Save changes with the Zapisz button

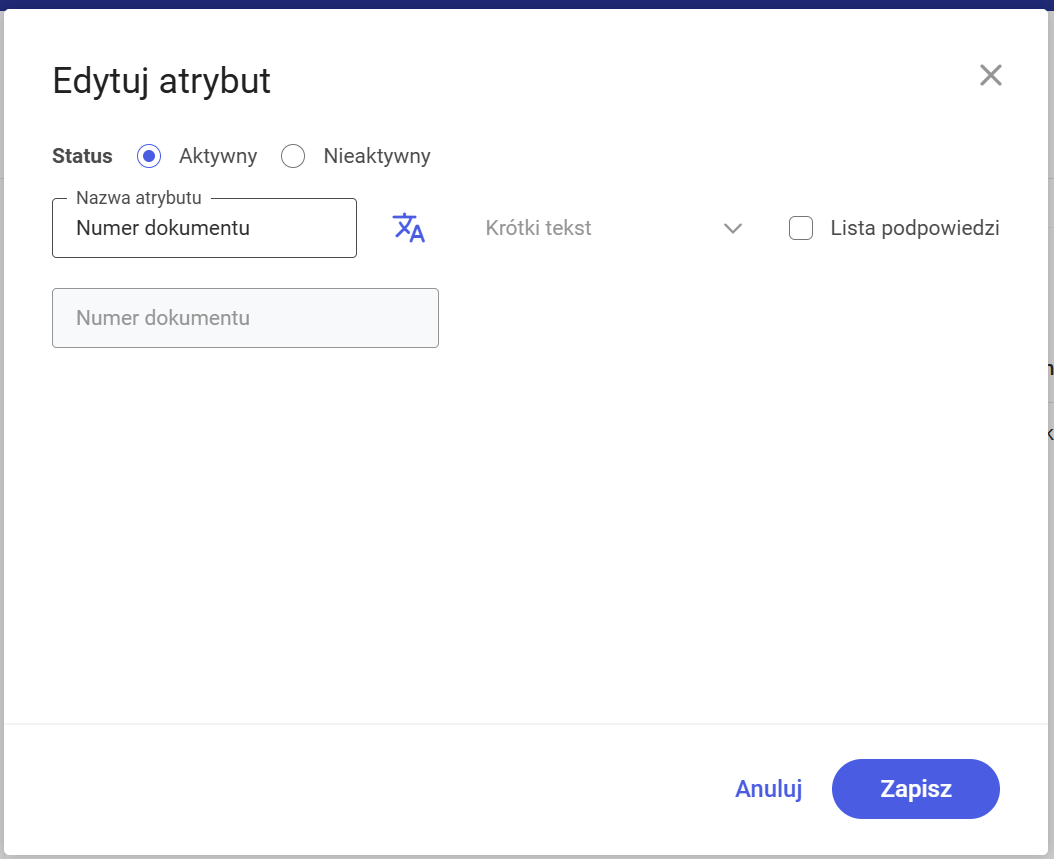(x=916, y=788)
